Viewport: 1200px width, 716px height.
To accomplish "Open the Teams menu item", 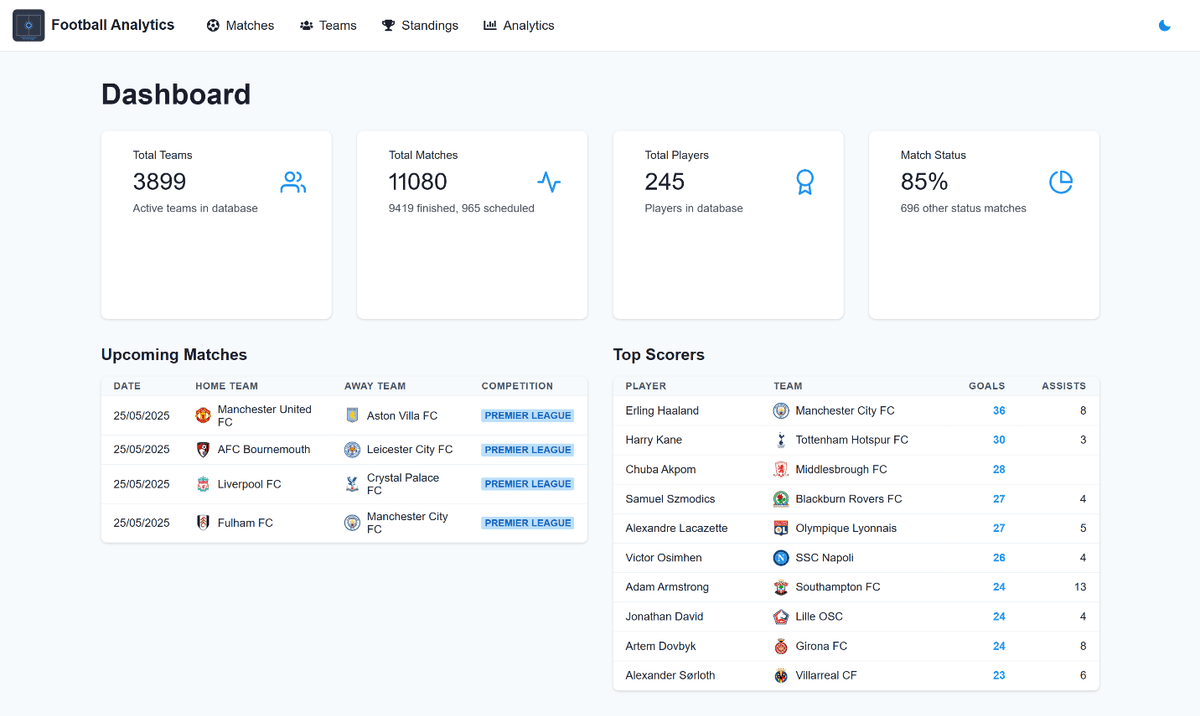I will click(x=328, y=25).
